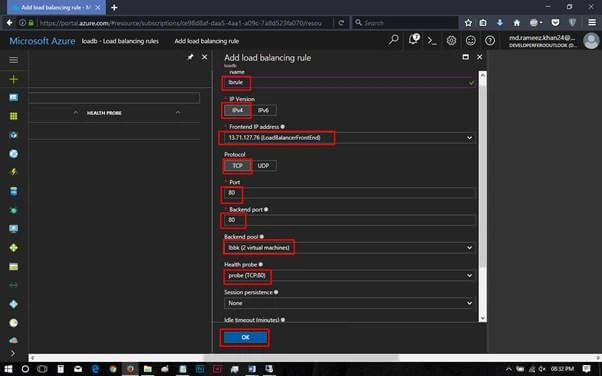Open Firefox in the Windows taskbar
Image resolution: width=602 pixels, height=376 pixels.
pyautogui.click(x=130, y=369)
